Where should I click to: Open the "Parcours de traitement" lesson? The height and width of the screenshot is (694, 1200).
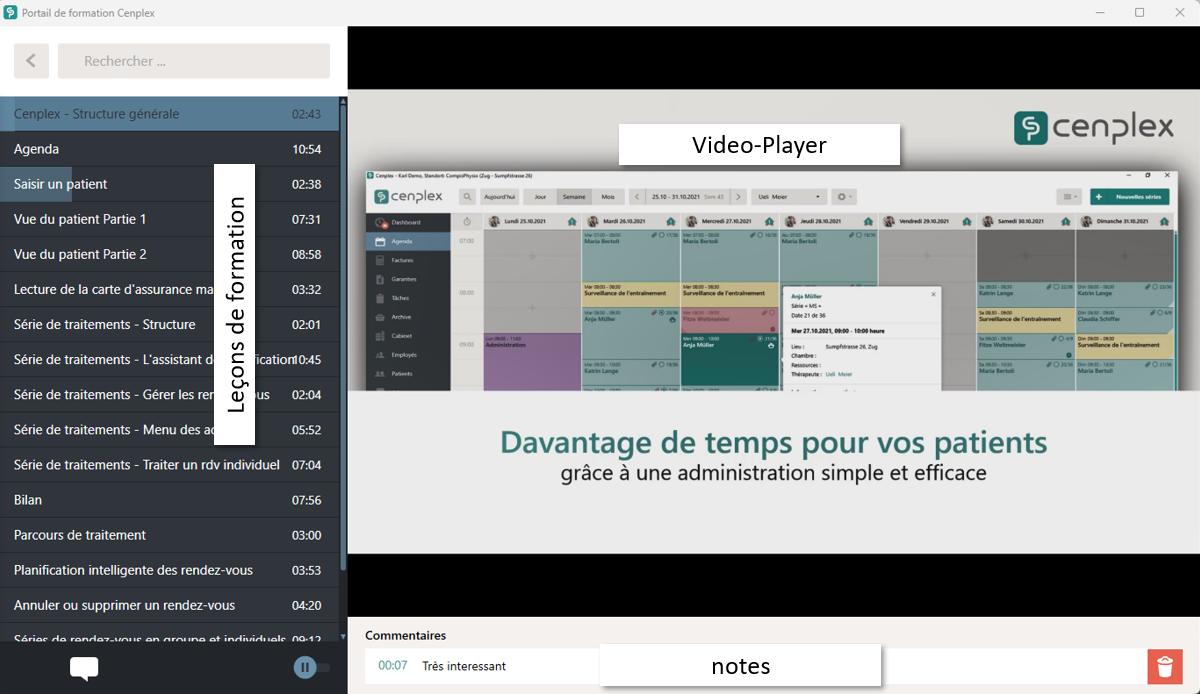pos(168,535)
